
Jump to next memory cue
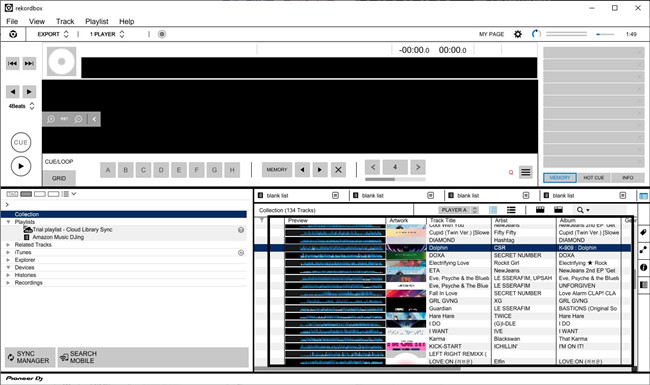(x=320, y=169)
